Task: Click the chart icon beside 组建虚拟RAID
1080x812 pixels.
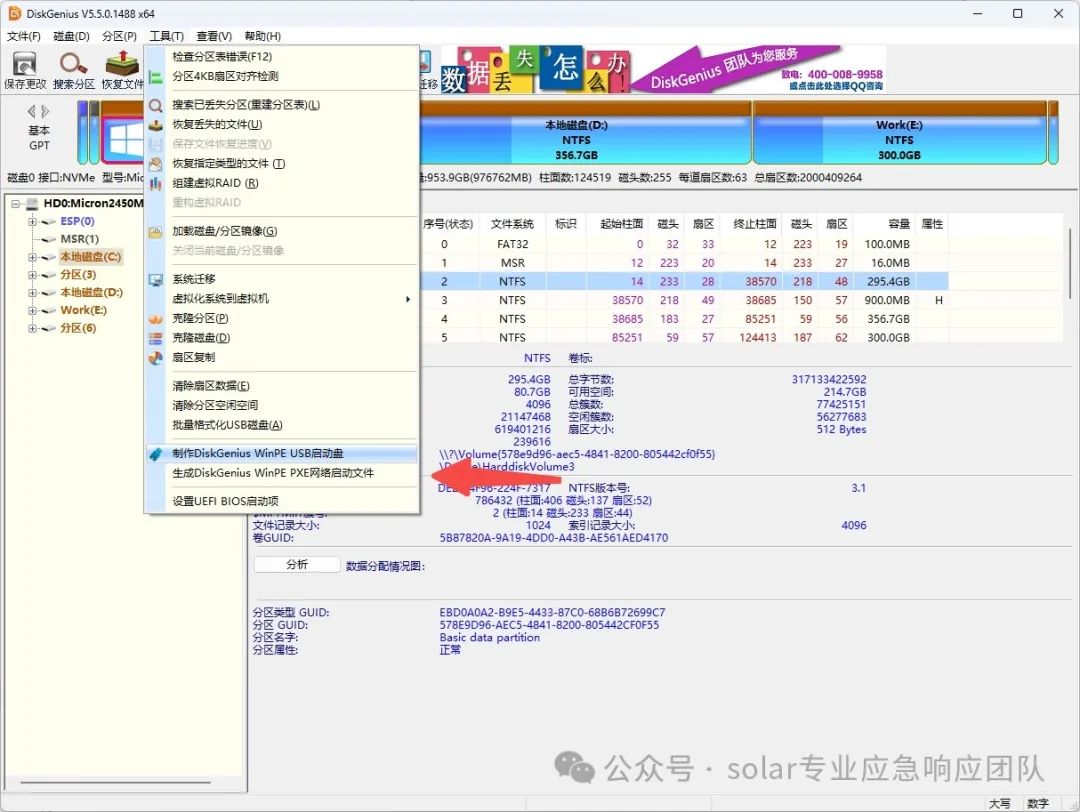Action: click(x=156, y=184)
